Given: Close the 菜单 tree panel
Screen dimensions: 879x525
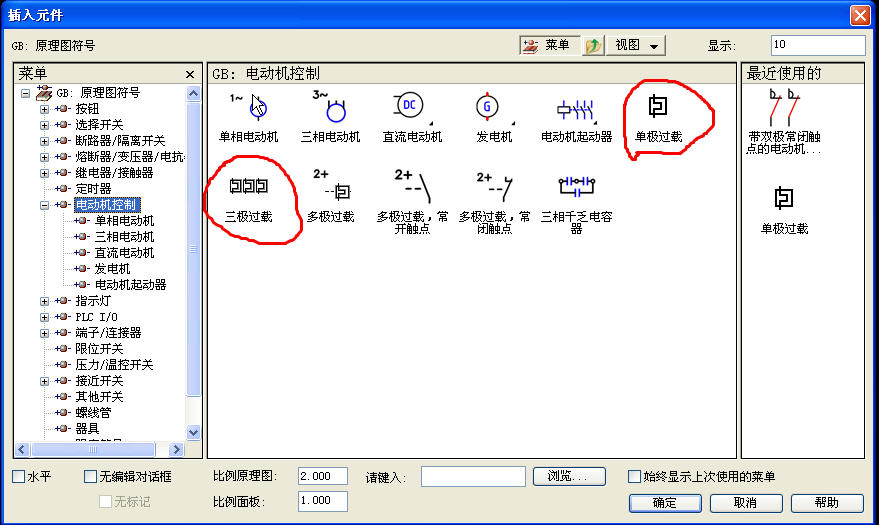Looking at the screenshot, I should [190, 74].
